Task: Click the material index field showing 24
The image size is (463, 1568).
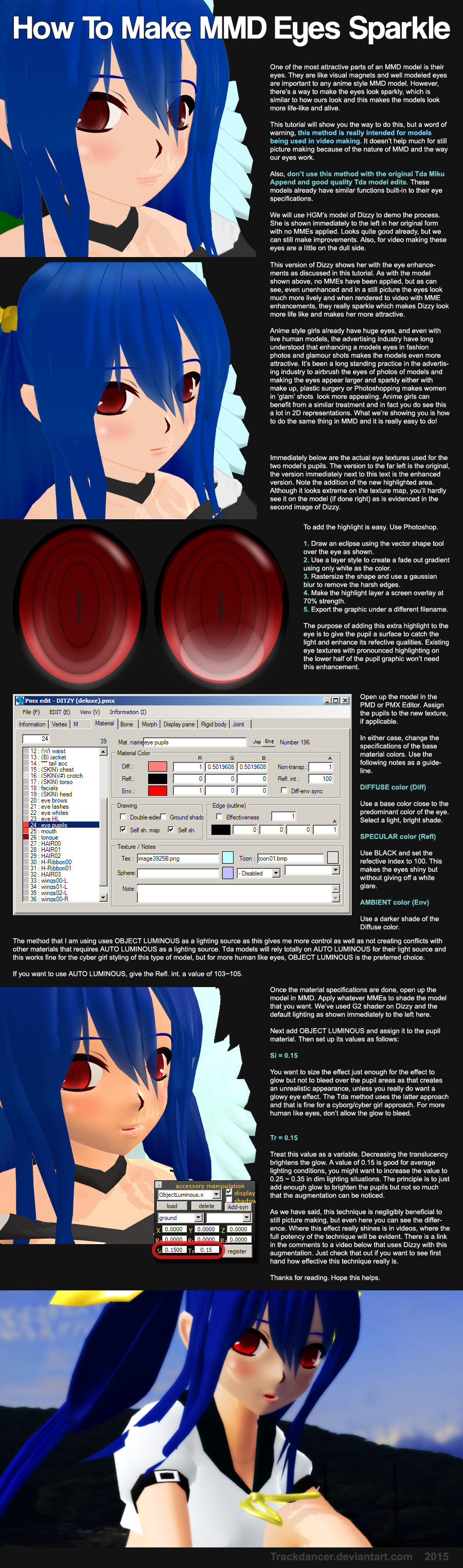Action: 36,738
